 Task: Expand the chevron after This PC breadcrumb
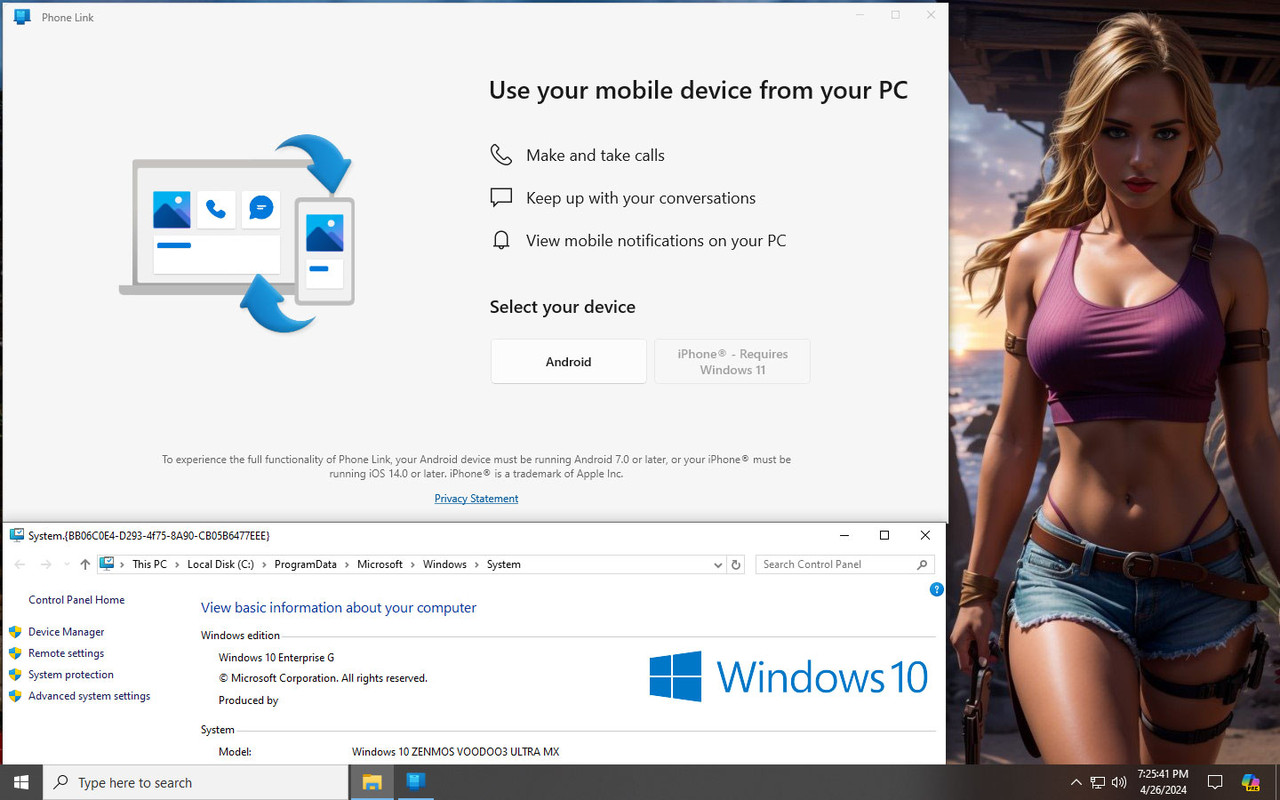click(177, 564)
